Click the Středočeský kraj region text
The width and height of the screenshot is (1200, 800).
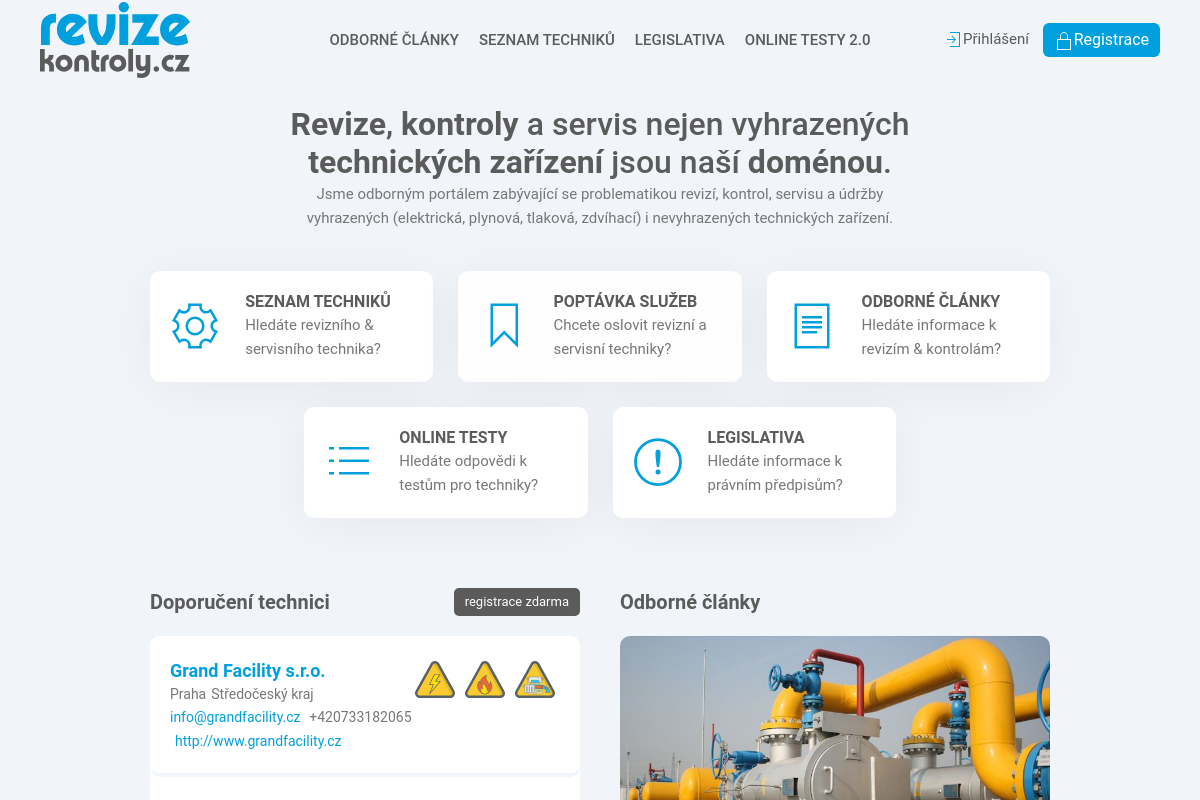[262, 694]
